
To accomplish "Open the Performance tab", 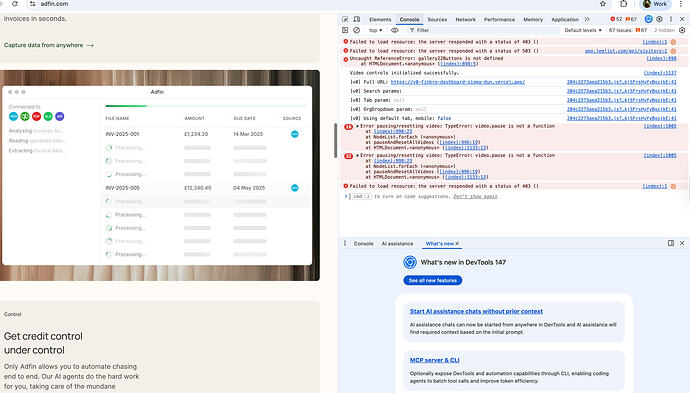I will (499, 20).
